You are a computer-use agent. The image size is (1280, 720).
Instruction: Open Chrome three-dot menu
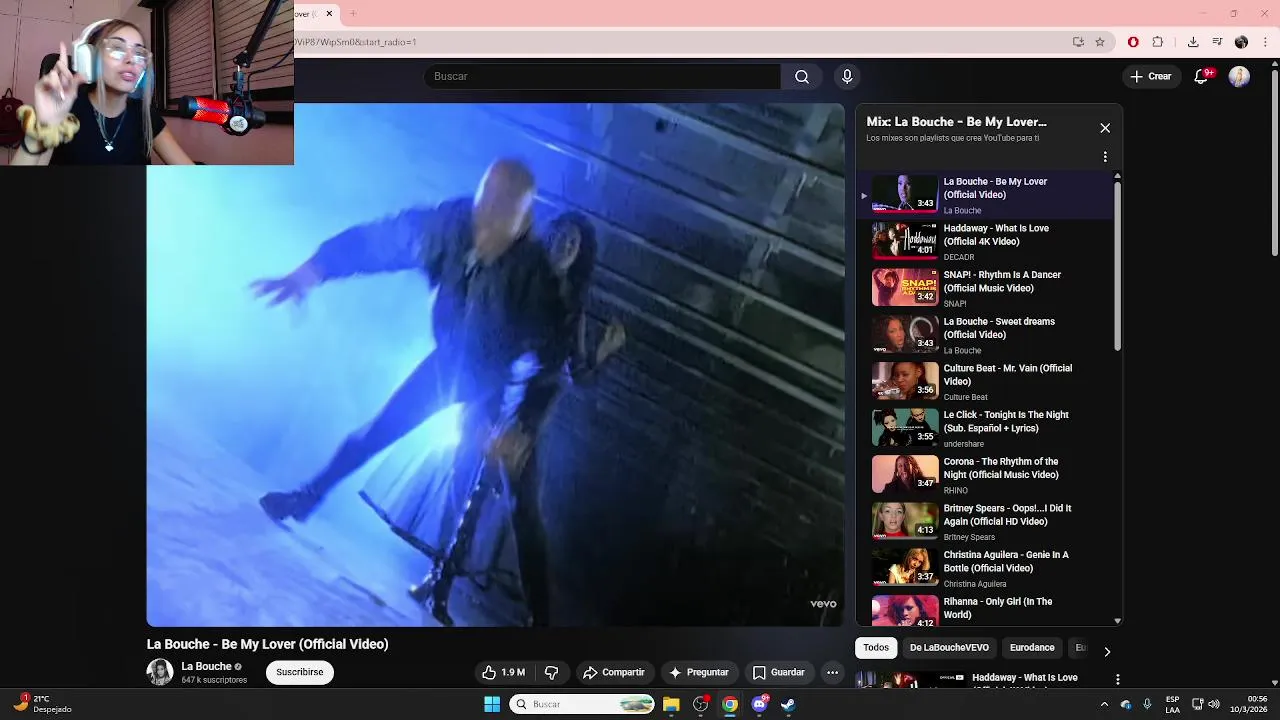tap(1266, 42)
